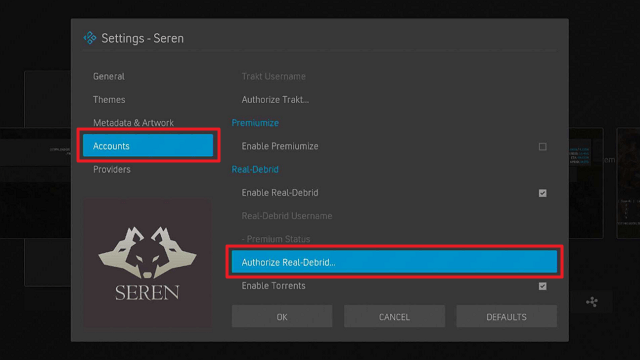640x360 pixels.
Task: Open Metadata & Artwork category
Action: coord(148,123)
